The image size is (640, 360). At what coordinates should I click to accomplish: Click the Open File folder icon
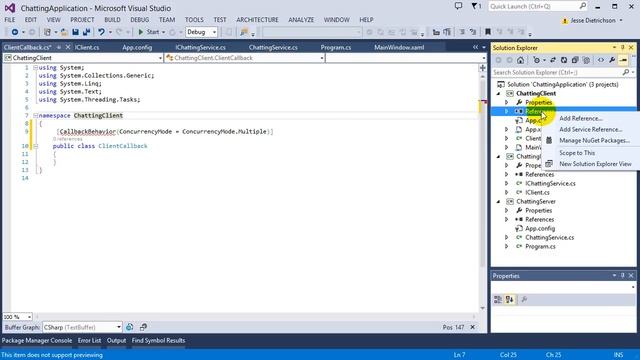tap(64, 32)
